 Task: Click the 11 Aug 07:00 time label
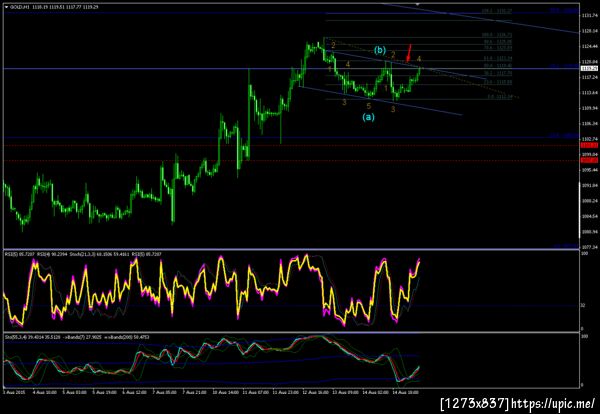click(255, 392)
